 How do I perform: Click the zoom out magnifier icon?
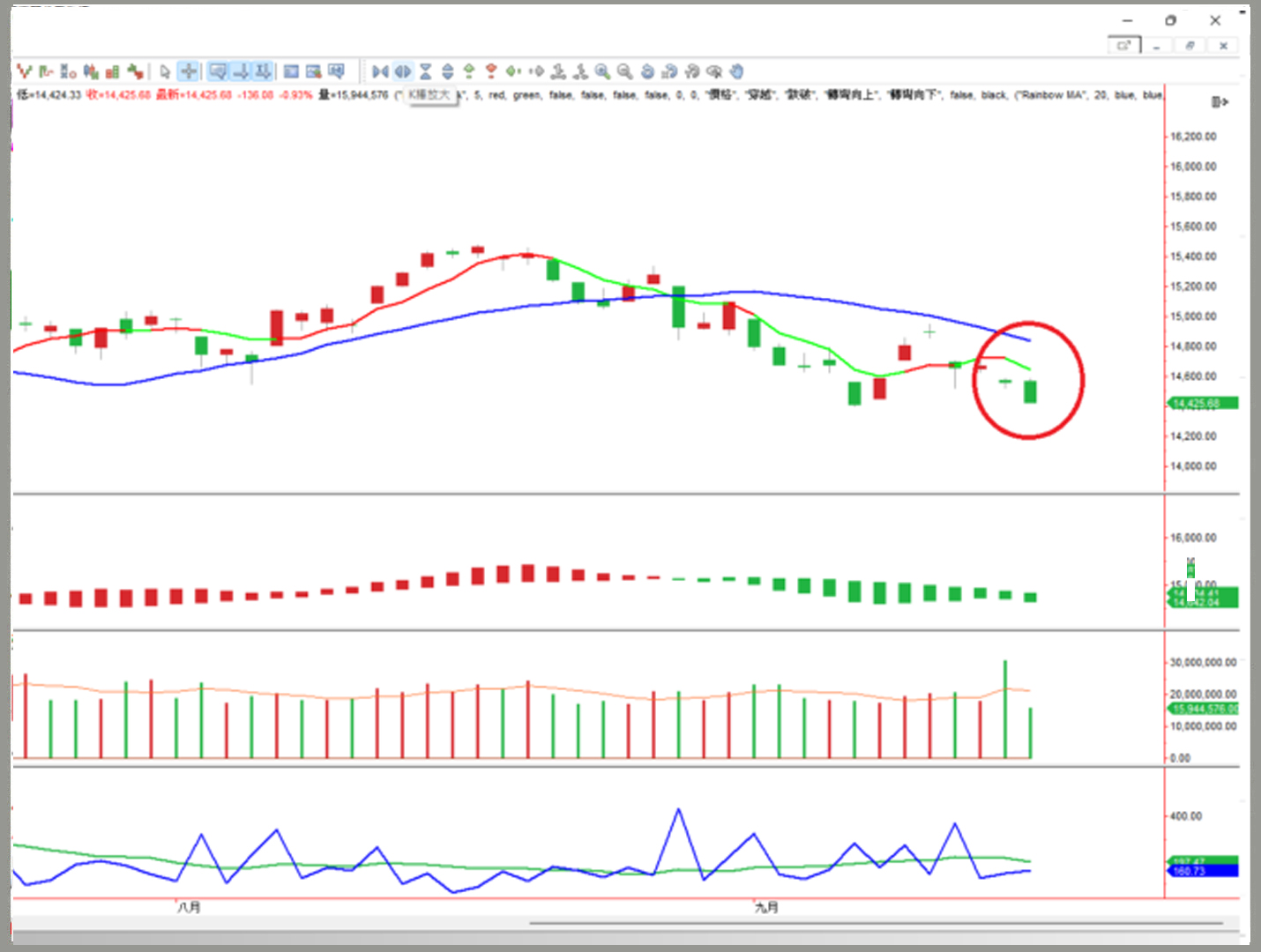coord(624,71)
